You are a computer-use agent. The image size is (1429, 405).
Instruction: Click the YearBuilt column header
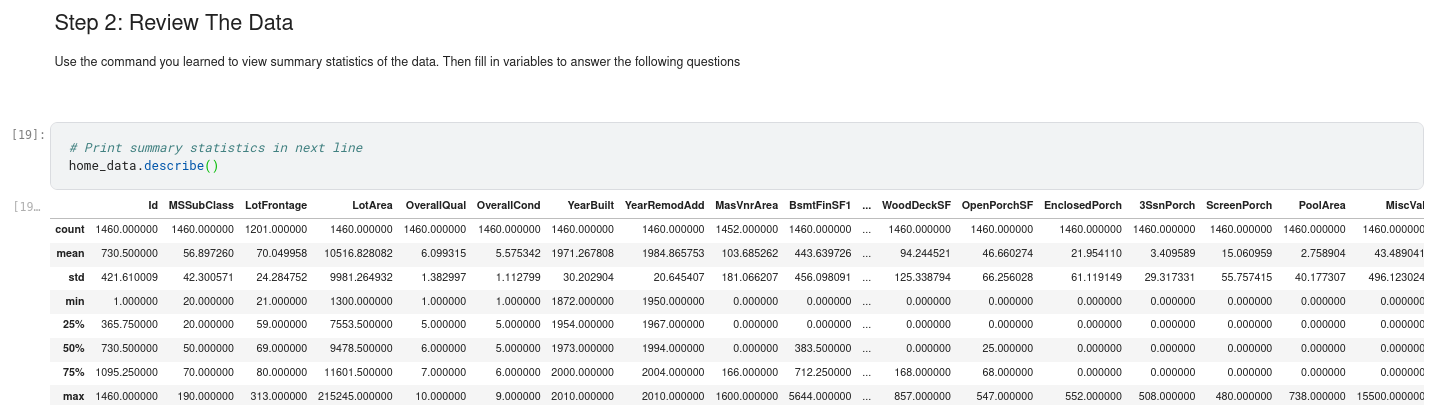point(590,205)
